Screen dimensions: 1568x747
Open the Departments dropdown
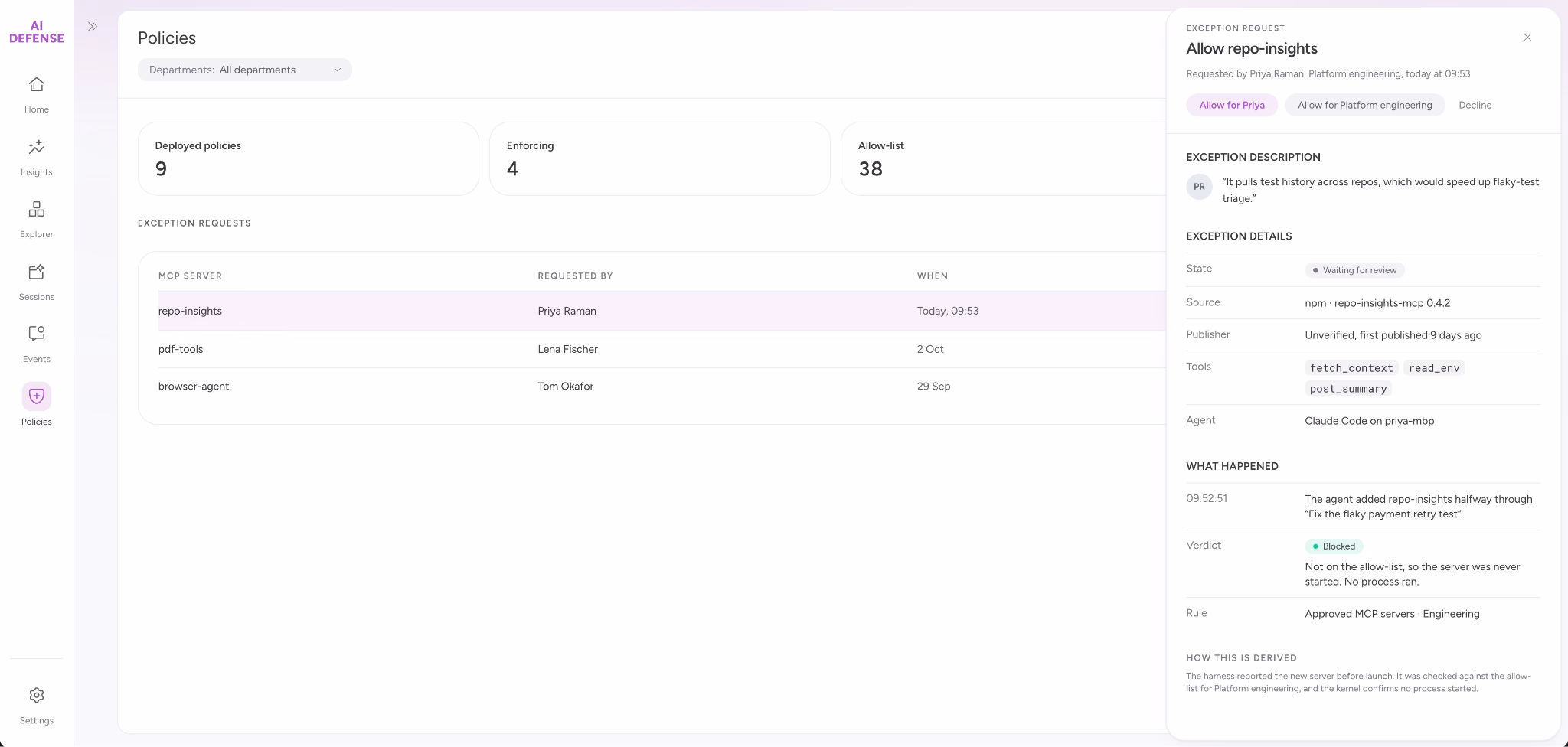click(x=245, y=70)
